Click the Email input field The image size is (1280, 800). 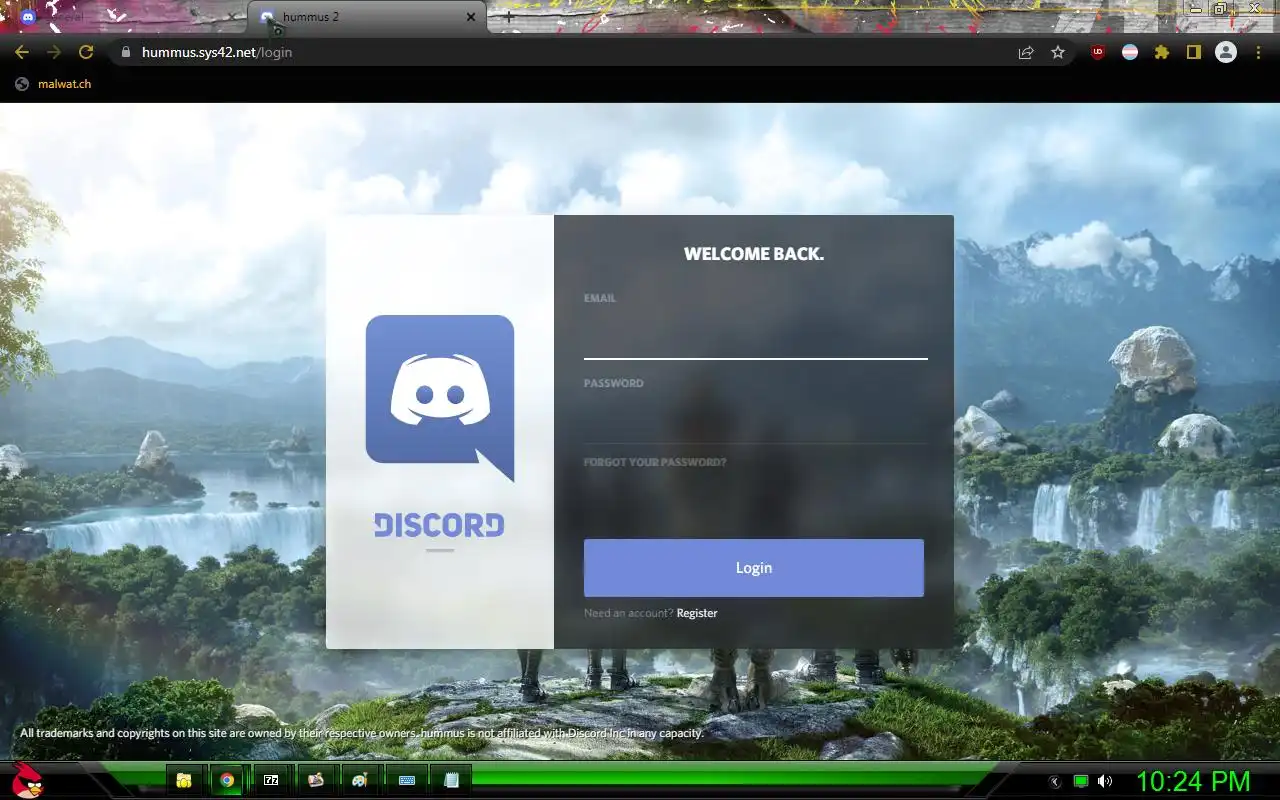(x=755, y=337)
